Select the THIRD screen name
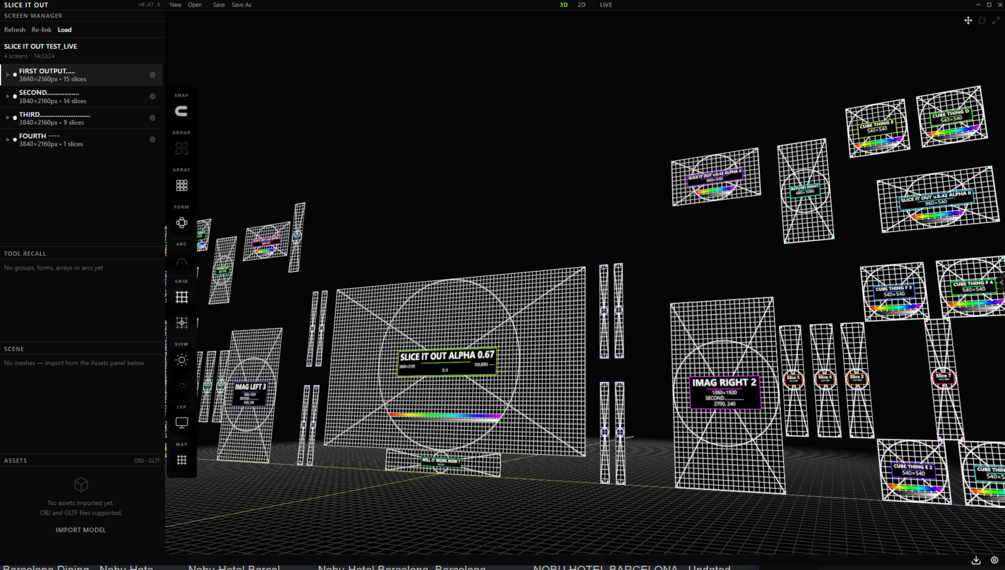This screenshot has height=570, width=1005. (54, 114)
